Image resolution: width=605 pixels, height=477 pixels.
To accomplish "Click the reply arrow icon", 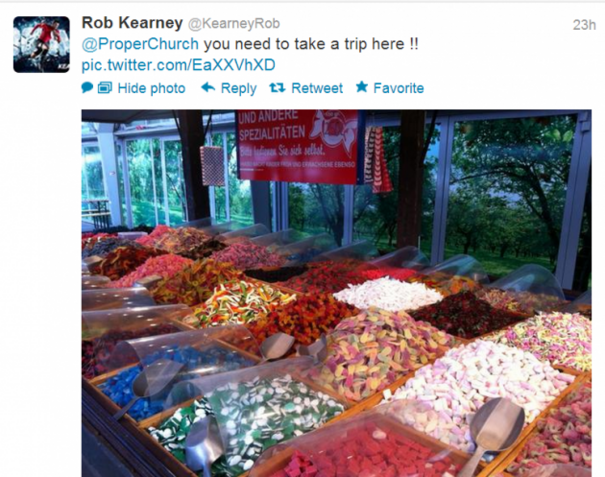I will pos(208,87).
